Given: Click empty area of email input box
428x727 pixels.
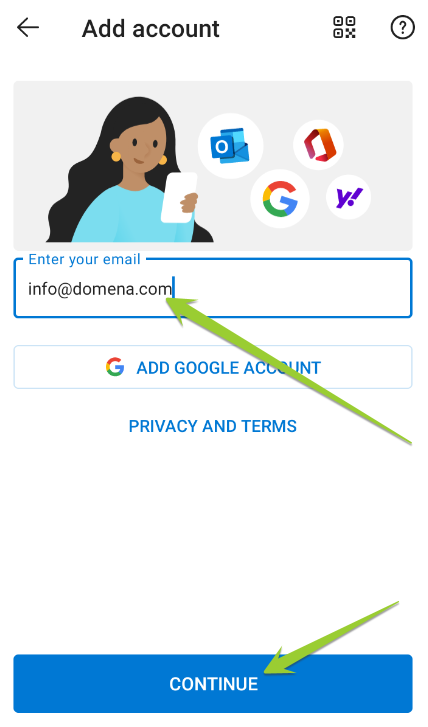Looking at the screenshot, I should pos(292,289).
